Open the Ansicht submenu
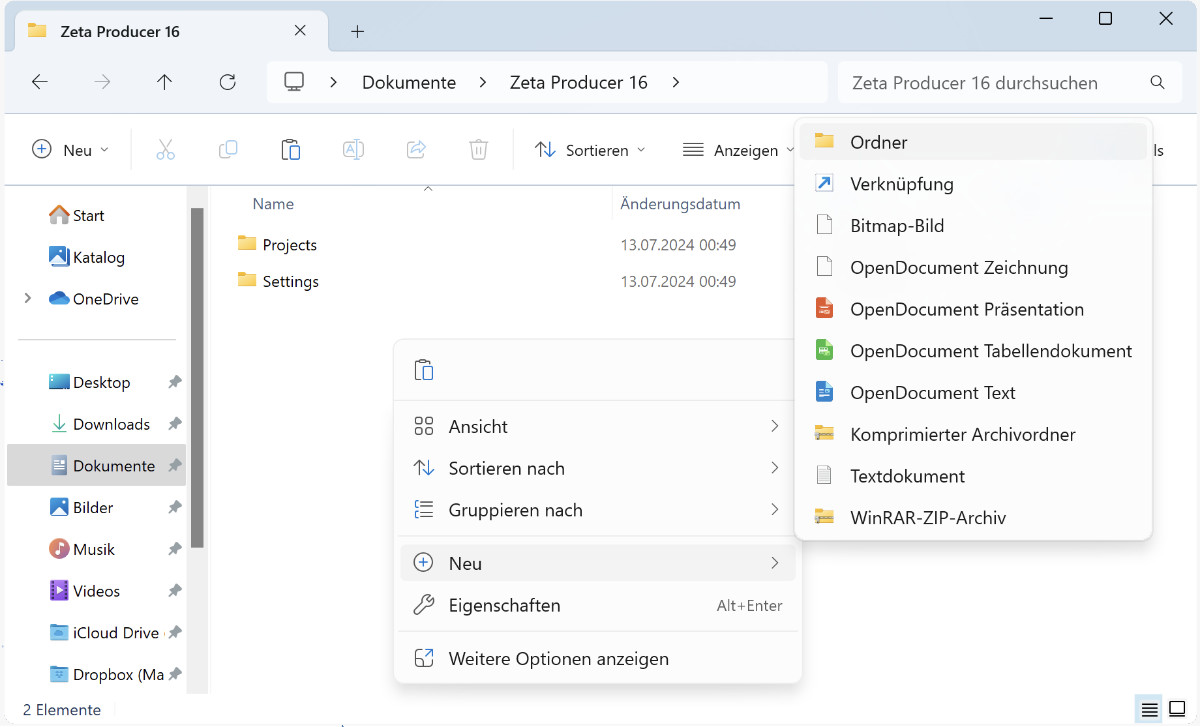 pos(598,426)
